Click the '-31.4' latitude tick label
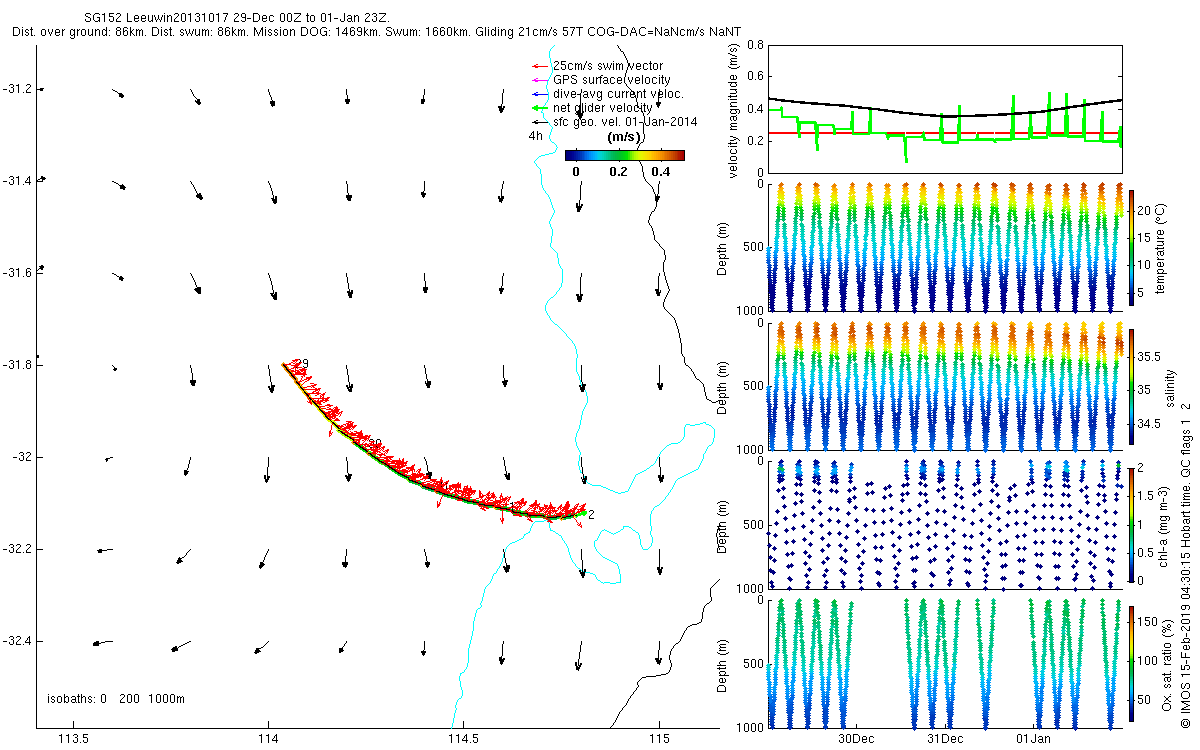The height and width of the screenshot is (750, 1200). (18, 181)
